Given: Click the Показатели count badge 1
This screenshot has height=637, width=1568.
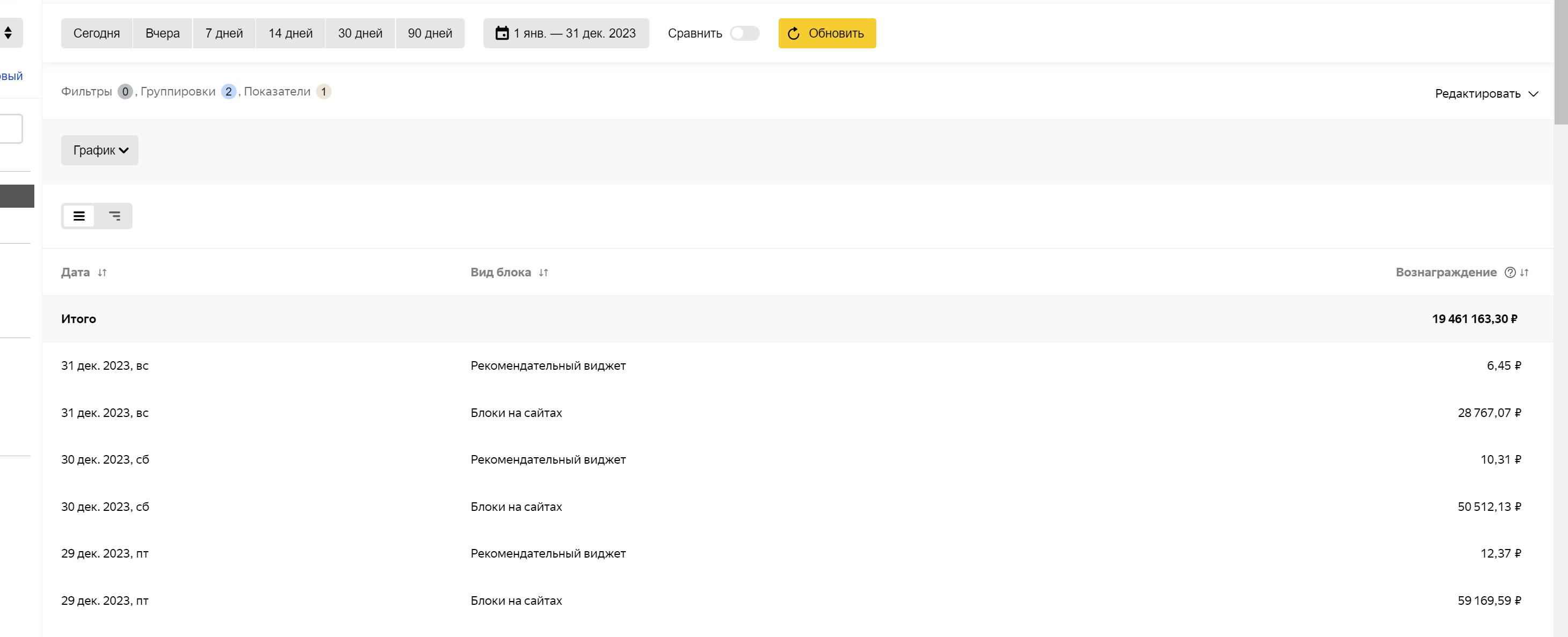Looking at the screenshot, I should click(x=323, y=91).
